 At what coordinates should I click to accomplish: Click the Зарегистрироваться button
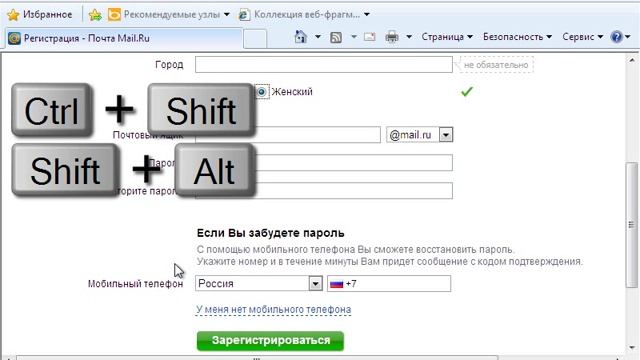point(270,340)
